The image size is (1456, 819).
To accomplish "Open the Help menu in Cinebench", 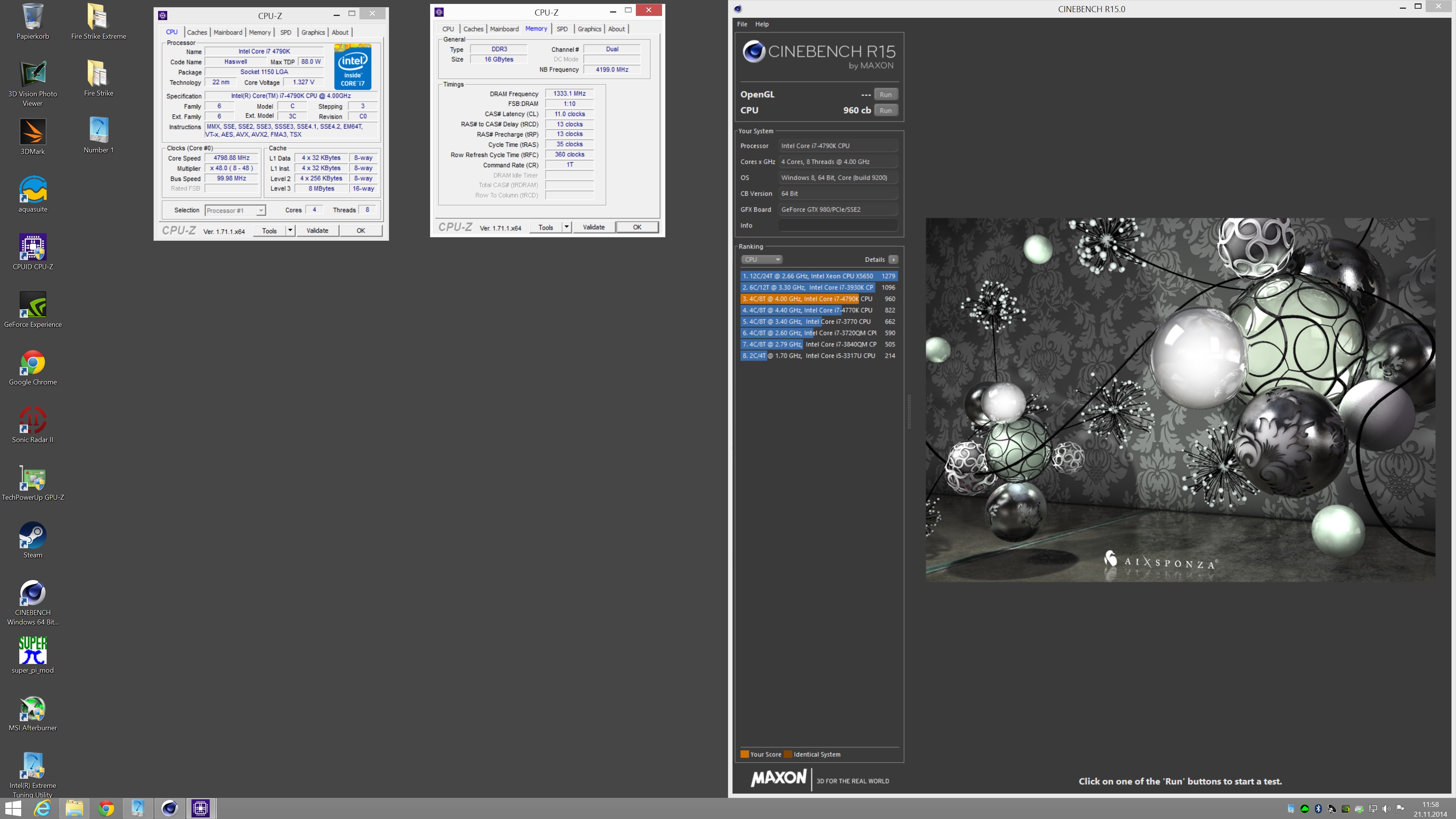I will click(762, 24).
